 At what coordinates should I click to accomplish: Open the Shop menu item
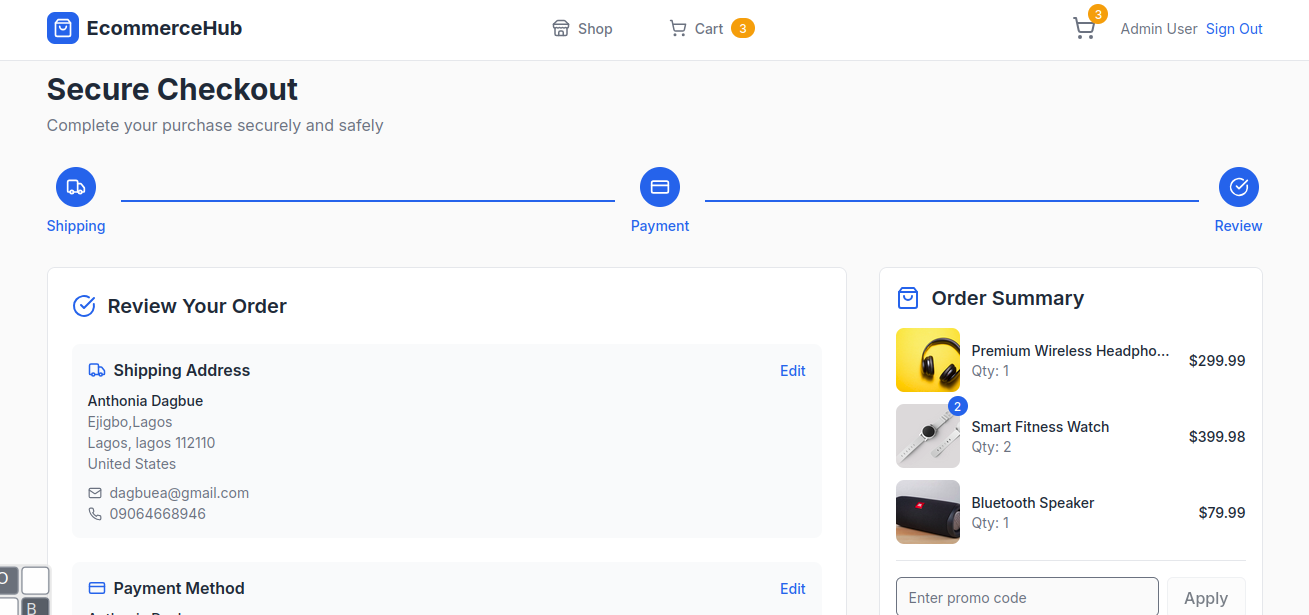(x=582, y=29)
